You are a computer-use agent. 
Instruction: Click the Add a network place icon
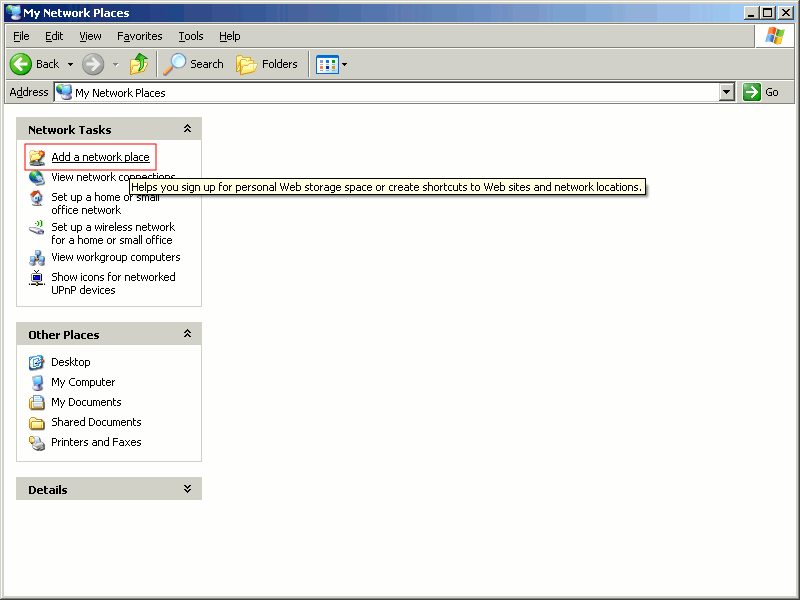(x=37, y=157)
